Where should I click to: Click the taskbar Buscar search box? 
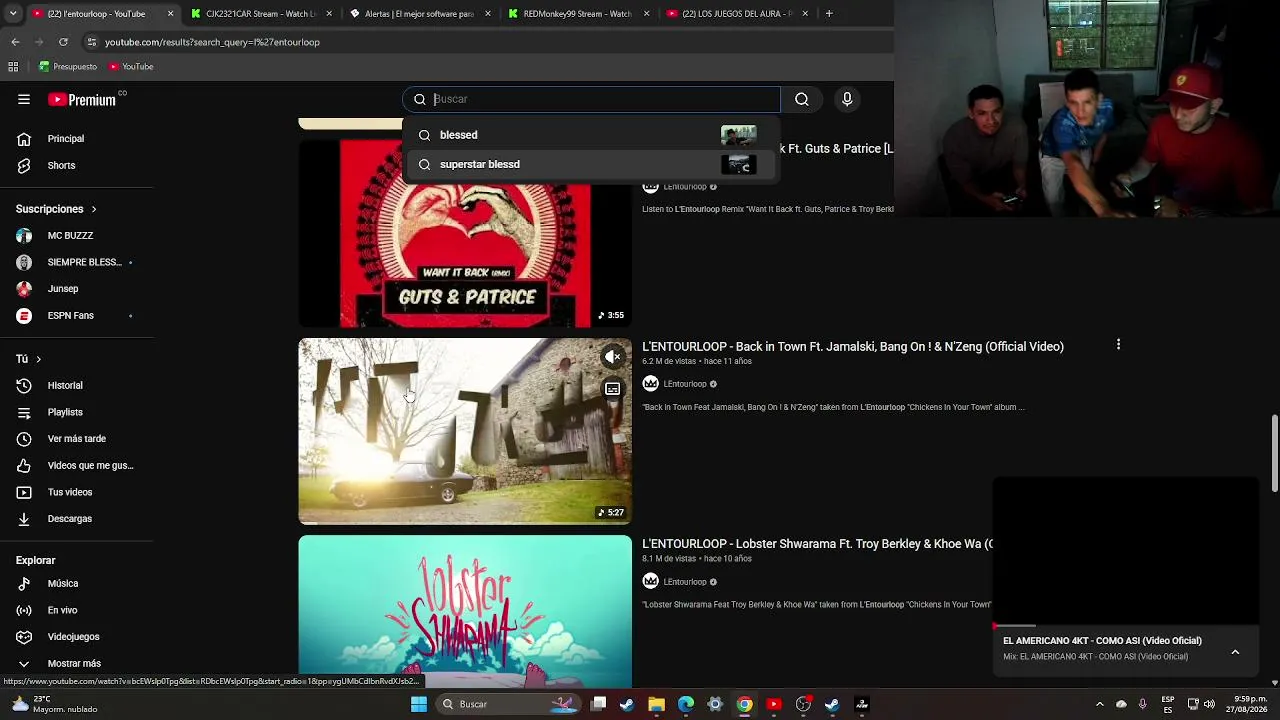pyautogui.click(x=508, y=704)
